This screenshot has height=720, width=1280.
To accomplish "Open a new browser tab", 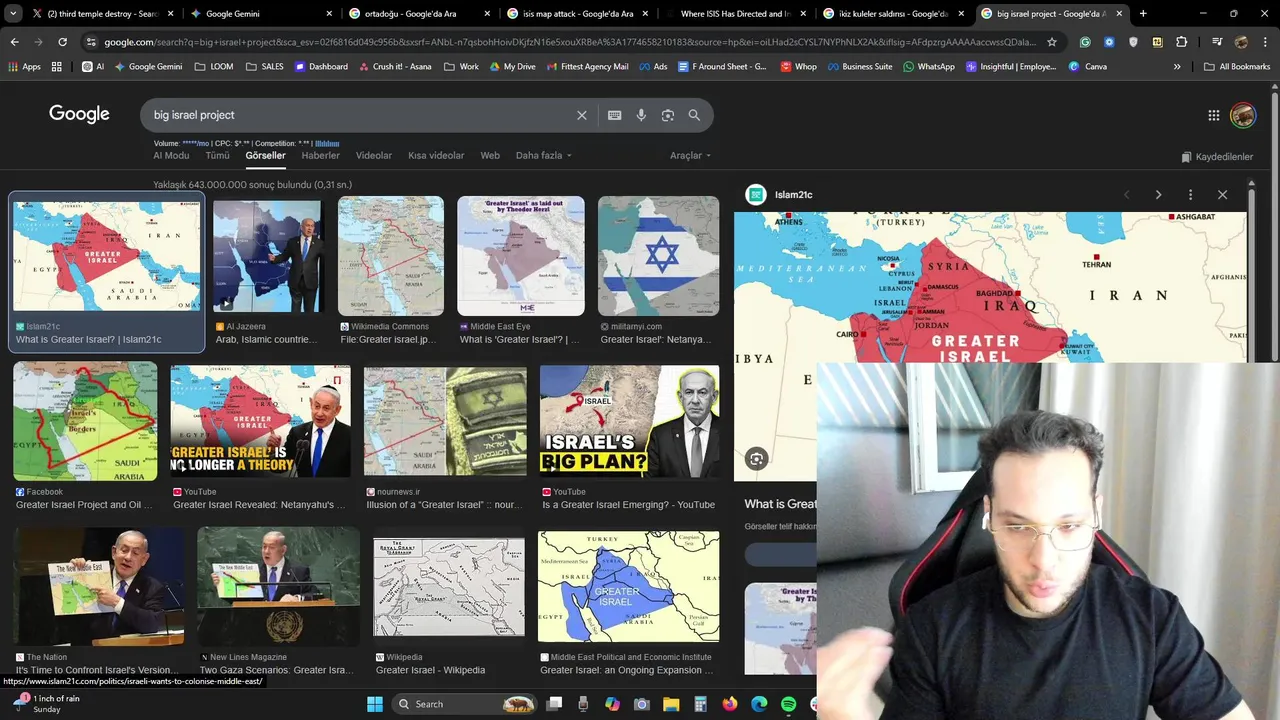I will click(1143, 14).
